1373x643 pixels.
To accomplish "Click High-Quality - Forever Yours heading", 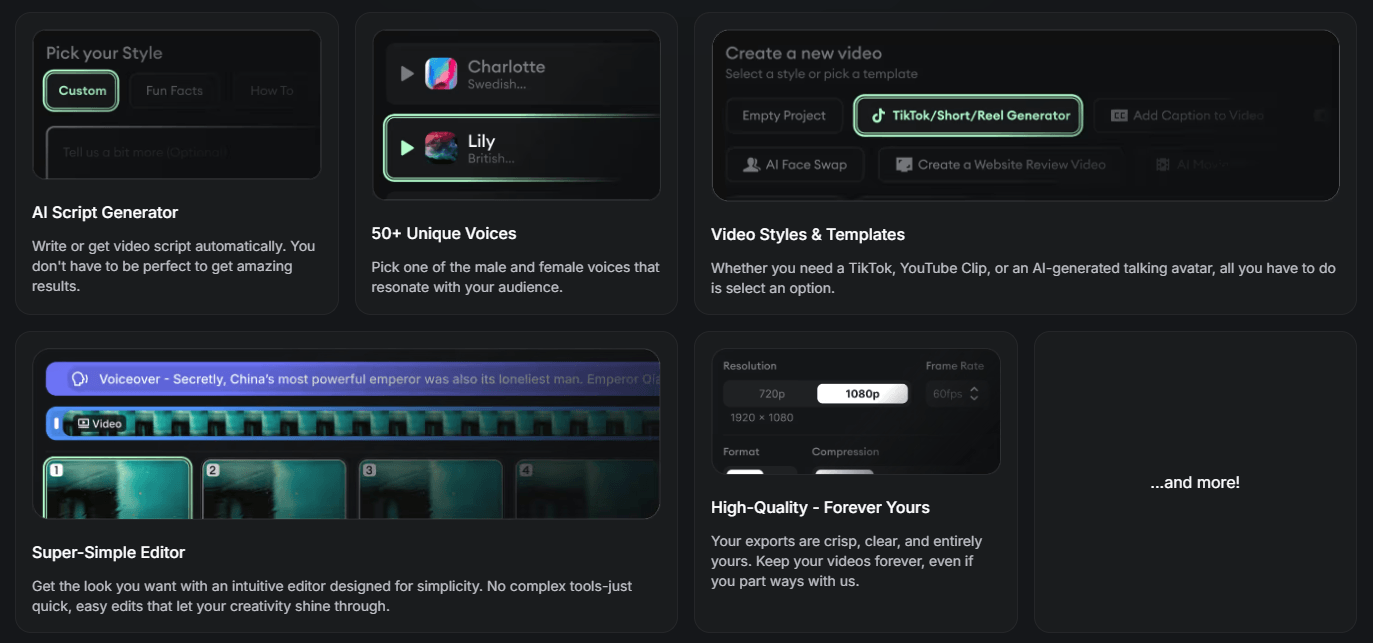I will point(821,507).
